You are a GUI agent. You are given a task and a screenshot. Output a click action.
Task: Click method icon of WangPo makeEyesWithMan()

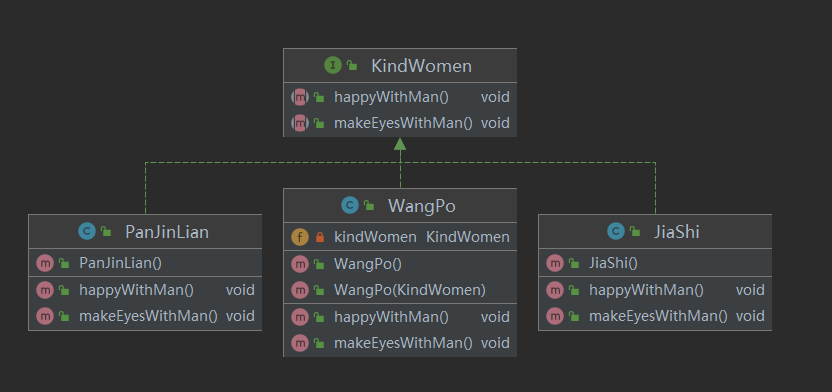pyautogui.click(x=300, y=343)
